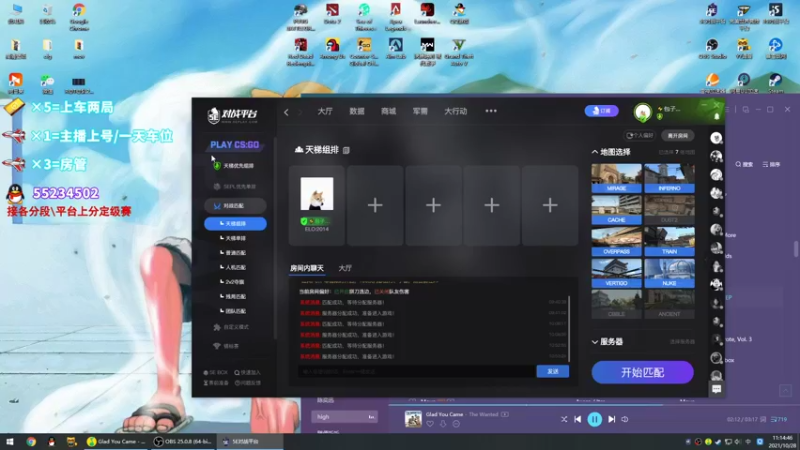Open Windows Start menu

[9, 441]
